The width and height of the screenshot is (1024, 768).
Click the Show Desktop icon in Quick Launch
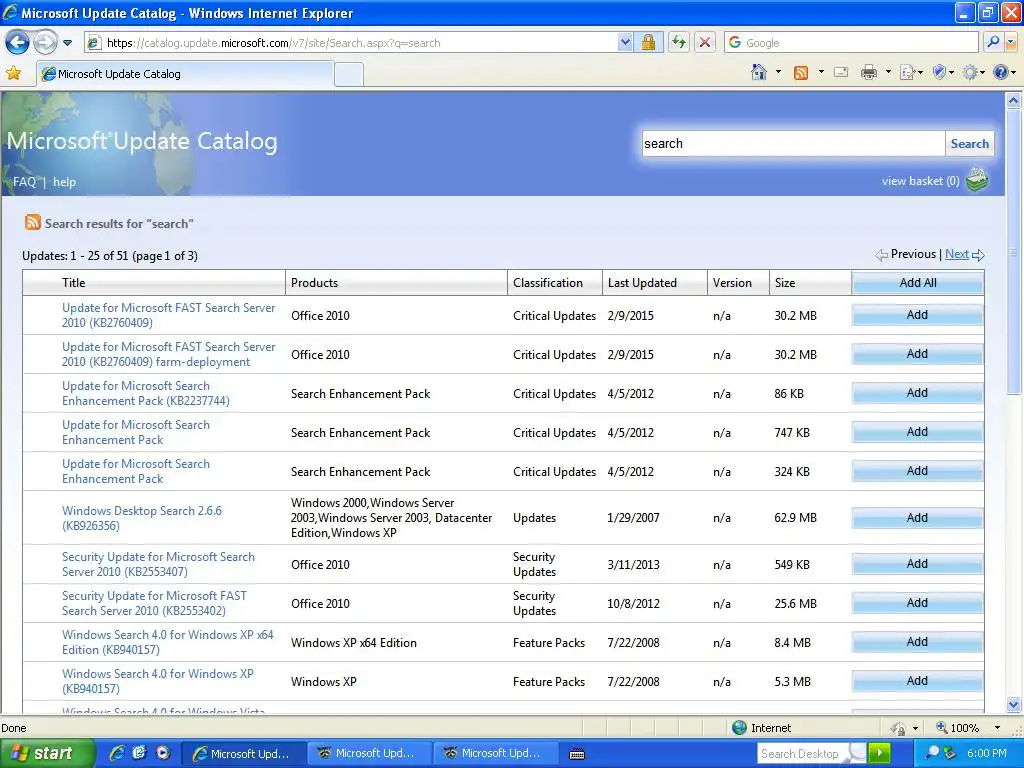[139, 753]
